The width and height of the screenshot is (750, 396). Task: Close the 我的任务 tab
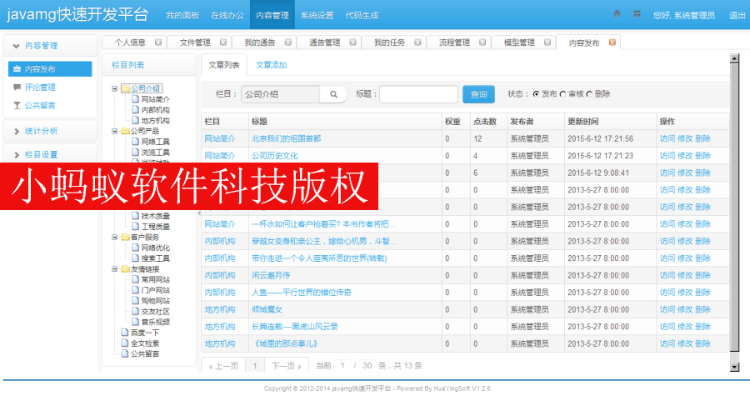(x=418, y=43)
